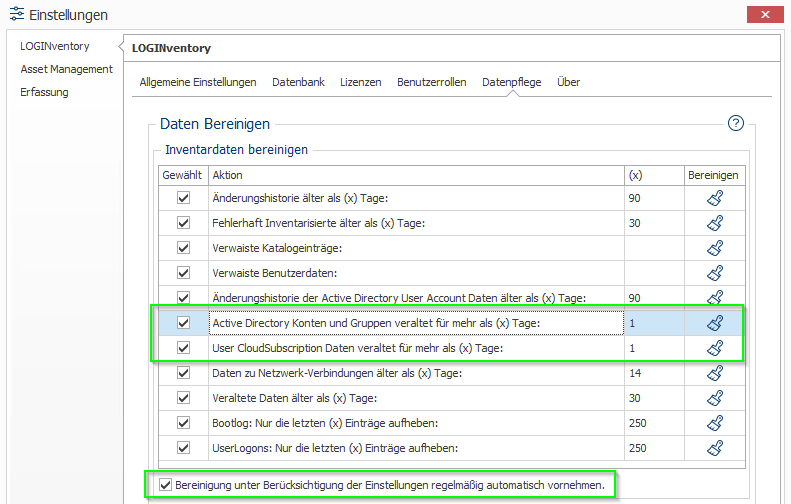Edit value 250 for Bootlog entries
The width and height of the screenshot is (791, 504).
(x=654, y=423)
